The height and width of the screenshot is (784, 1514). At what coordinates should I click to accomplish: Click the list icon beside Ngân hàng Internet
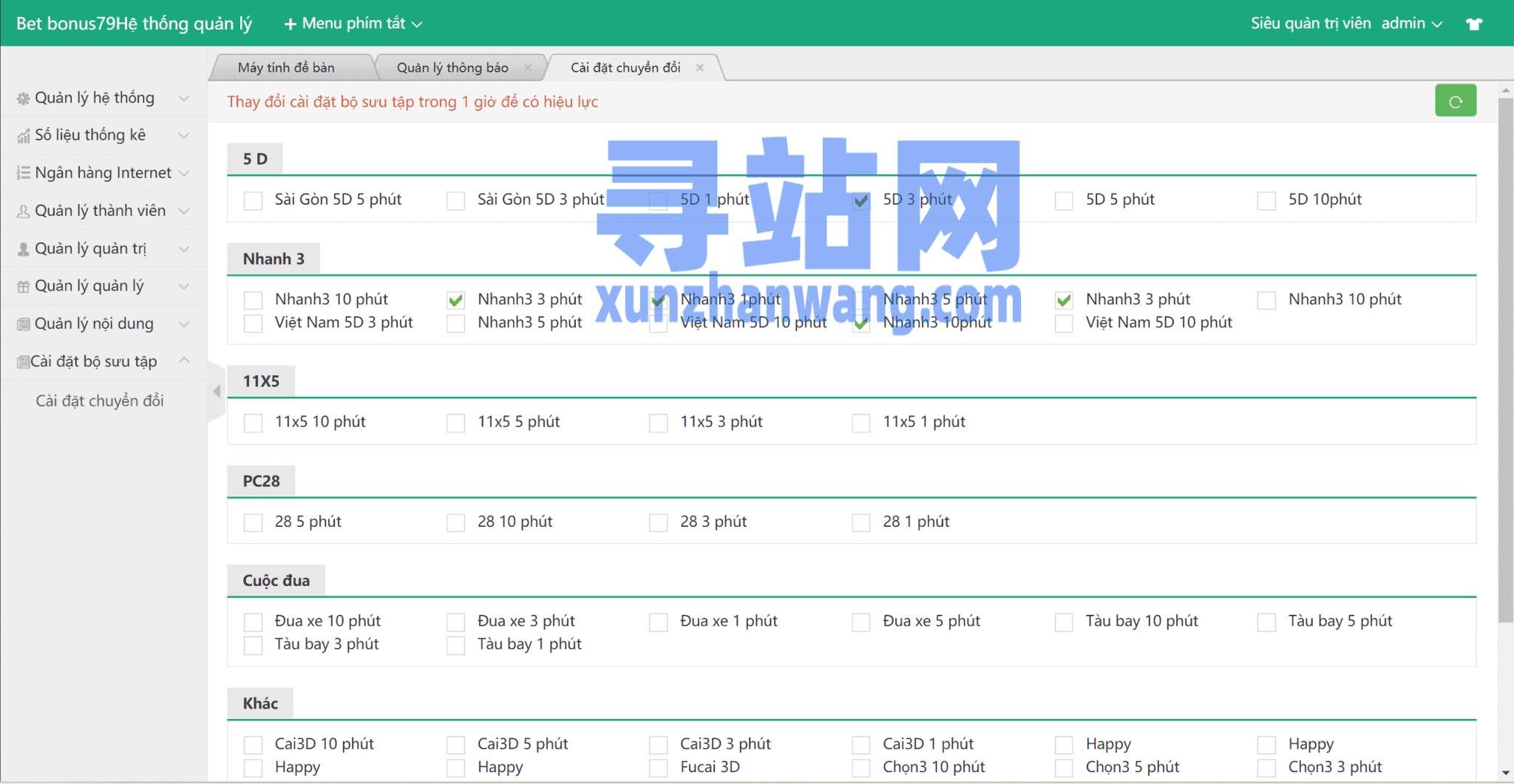coord(24,173)
